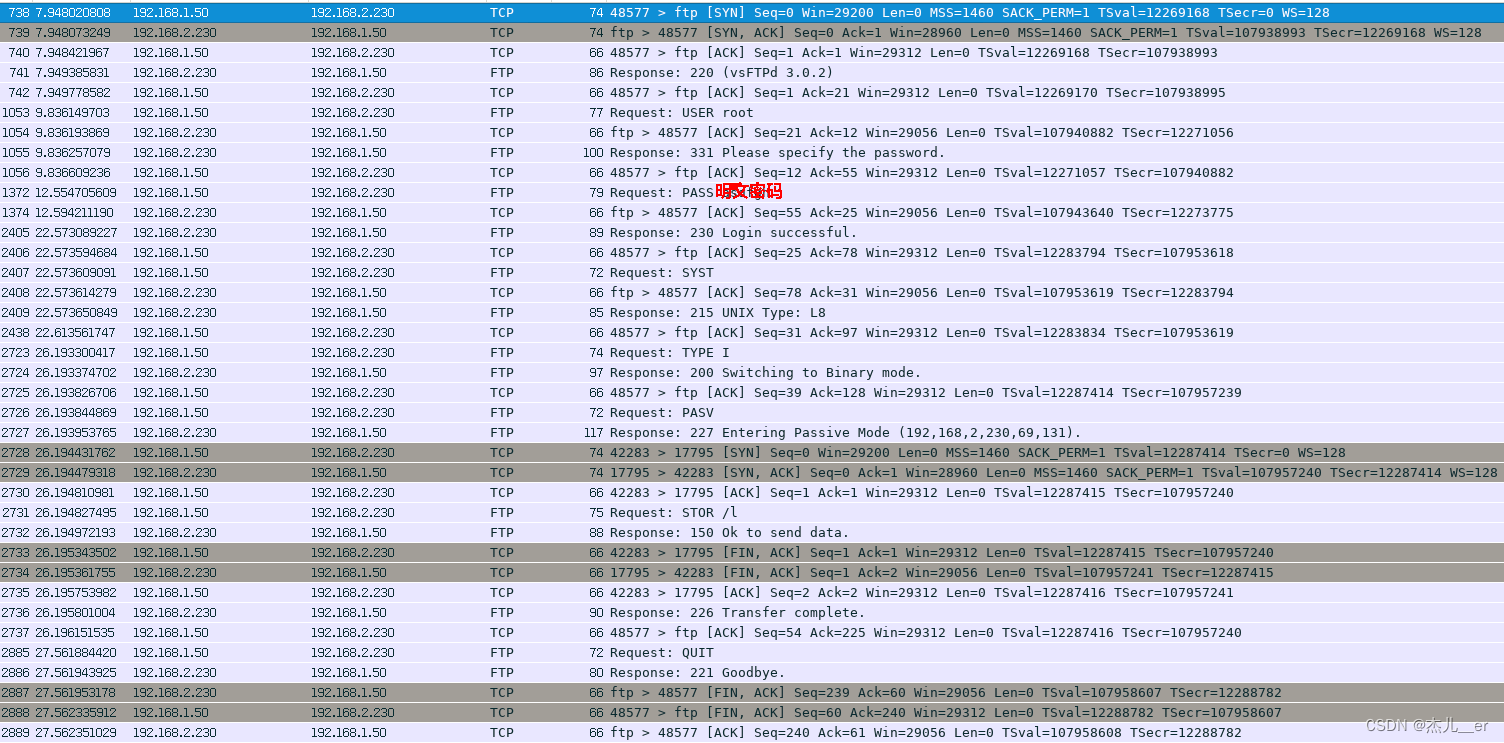Click packet 2406 ACK Seq=25 Ack=78
This screenshot has width=1504, height=743.
click(x=752, y=253)
